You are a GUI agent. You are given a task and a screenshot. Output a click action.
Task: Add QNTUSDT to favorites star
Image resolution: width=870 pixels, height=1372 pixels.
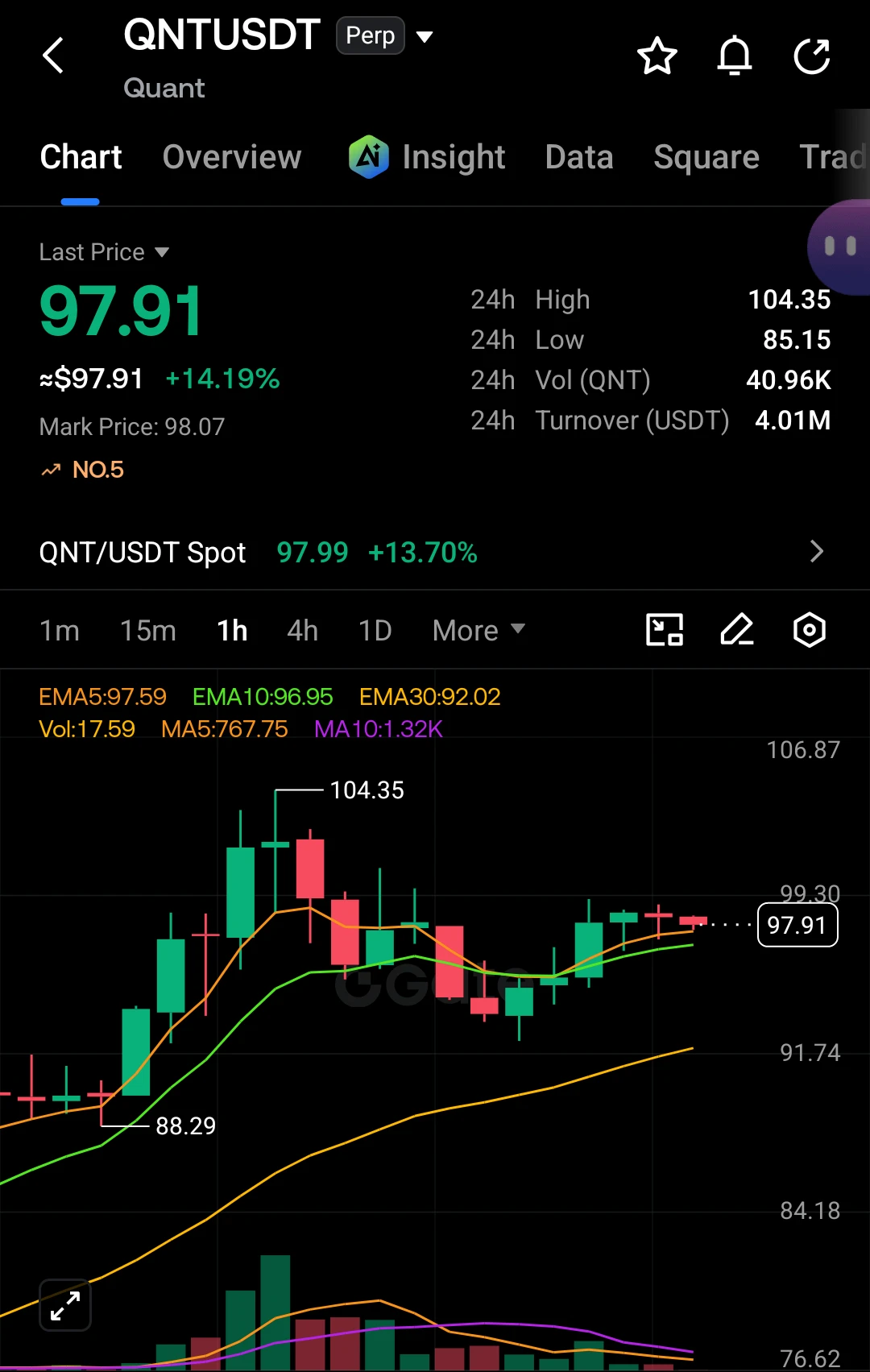point(657,56)
